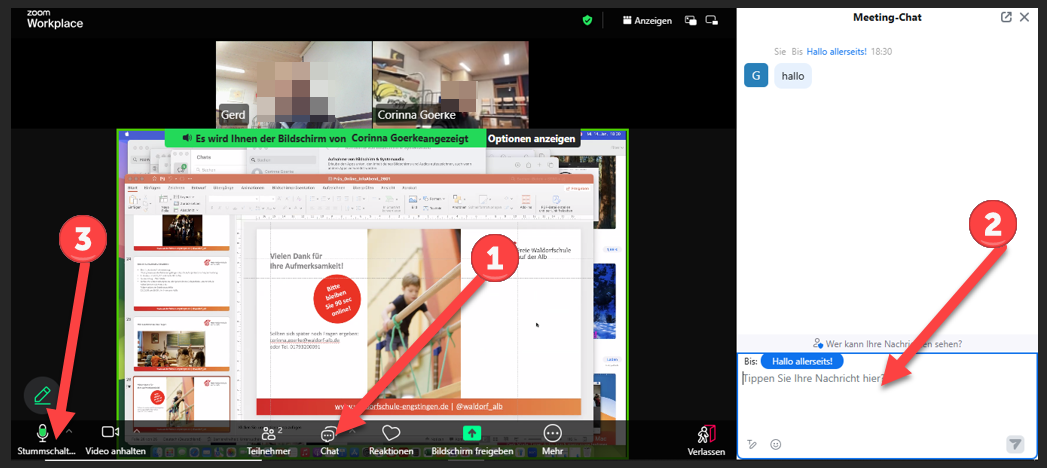The height and width of the screenshot is (468, 1047).
Task: Mute the microphone with Stummschalten
Action: (42, 434)
